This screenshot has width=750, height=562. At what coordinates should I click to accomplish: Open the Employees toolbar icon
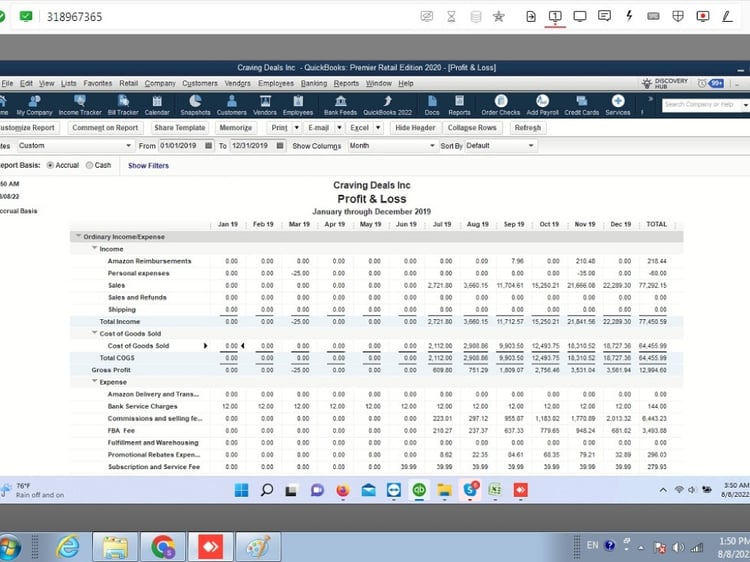click(298, 105)
